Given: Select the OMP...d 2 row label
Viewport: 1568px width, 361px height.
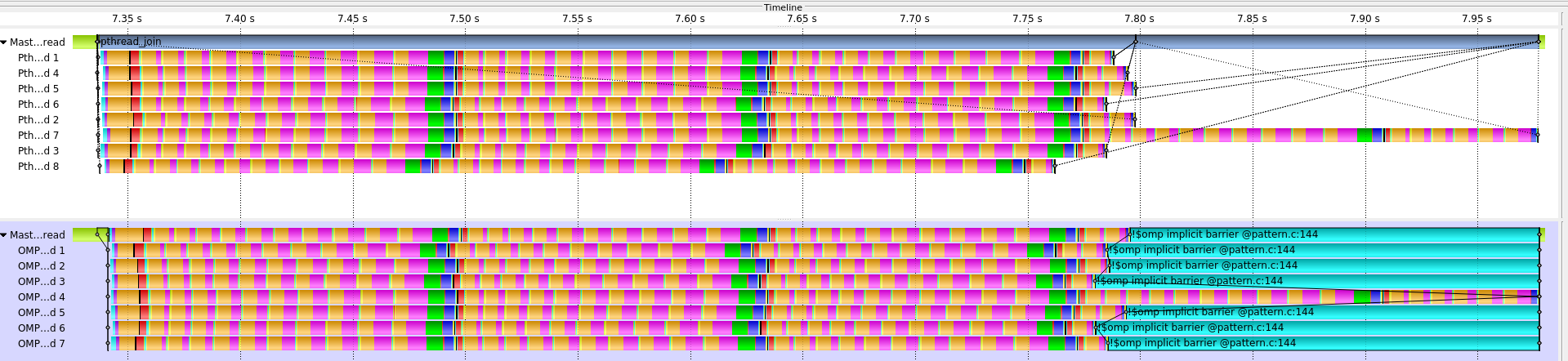Looking at the screenshot, I should 41,266.
